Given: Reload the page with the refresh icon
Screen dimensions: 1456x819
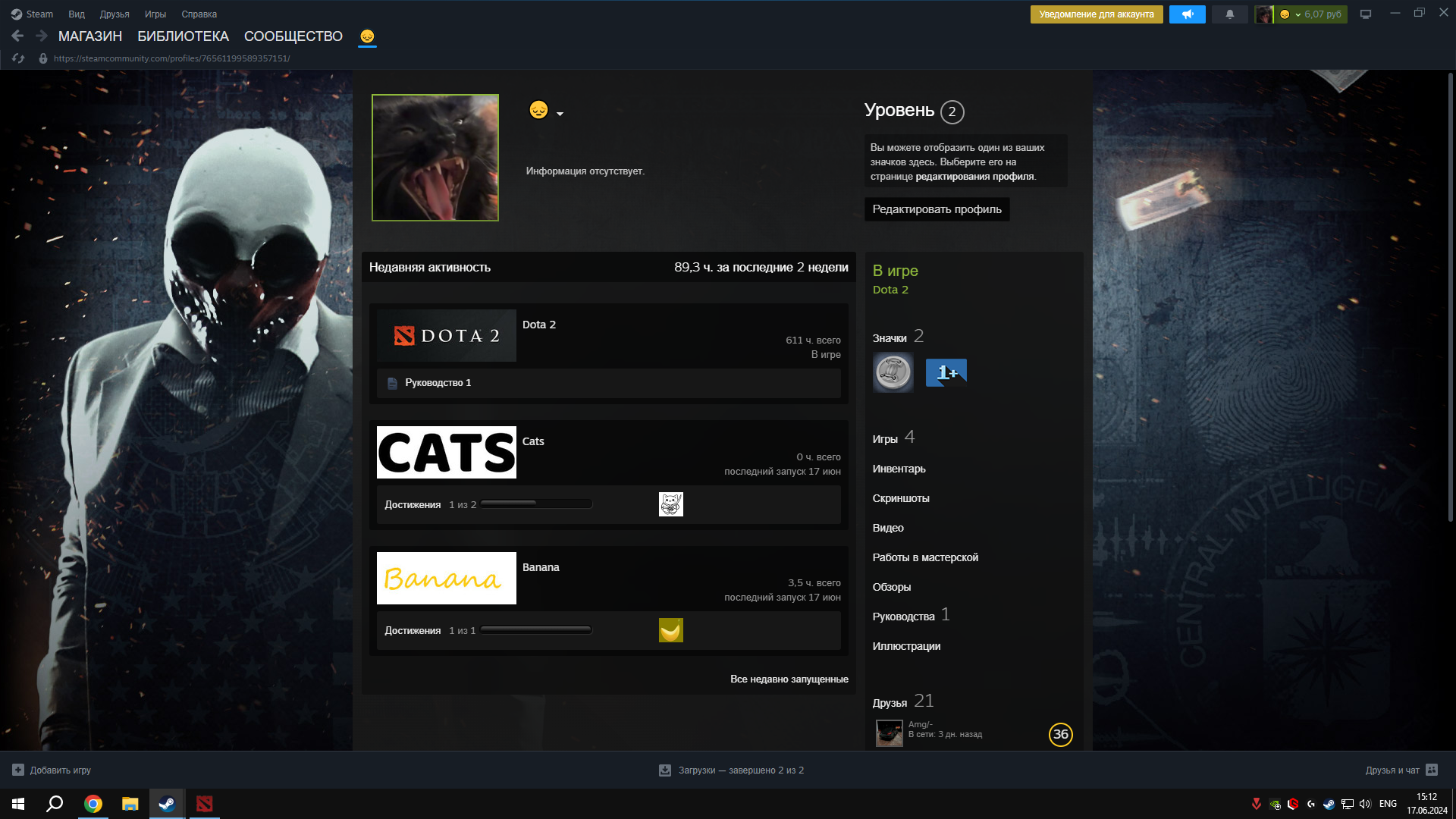Looking at the screenshot, I should 18,58.
